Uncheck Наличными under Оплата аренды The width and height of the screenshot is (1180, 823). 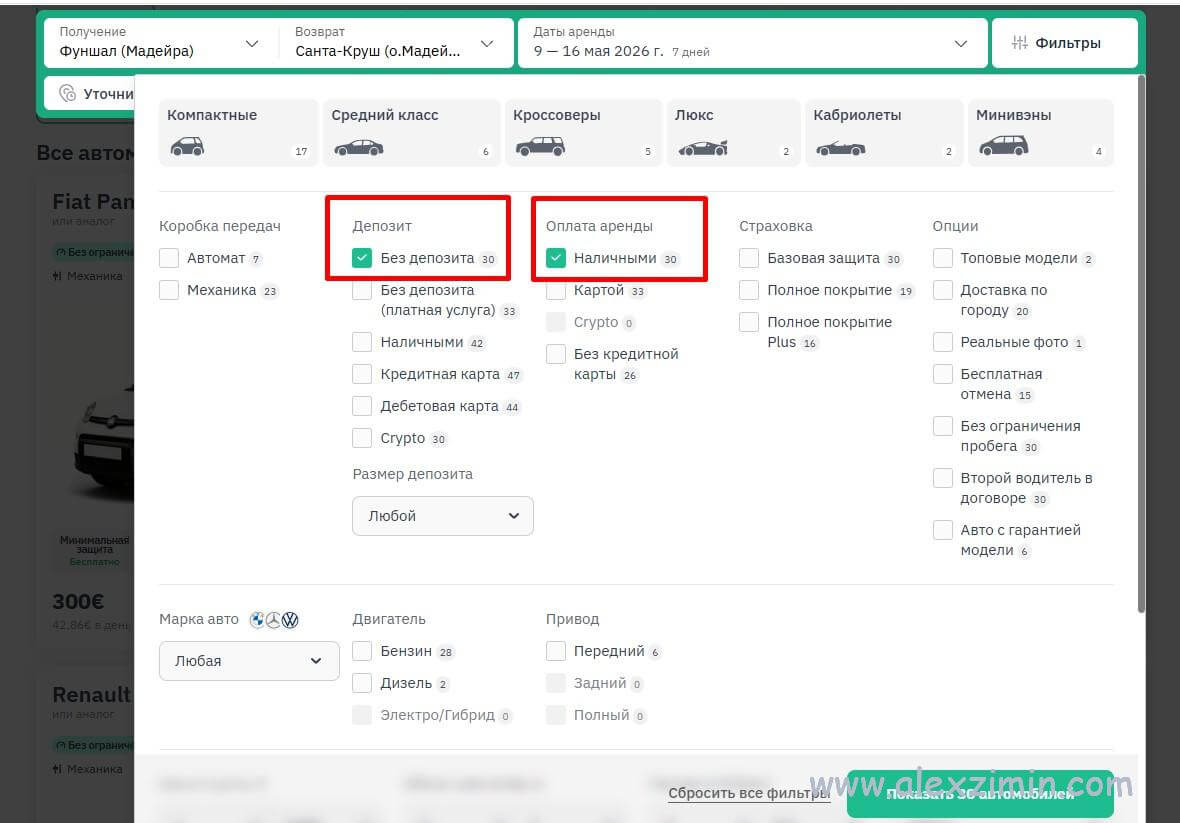point(555,258)
